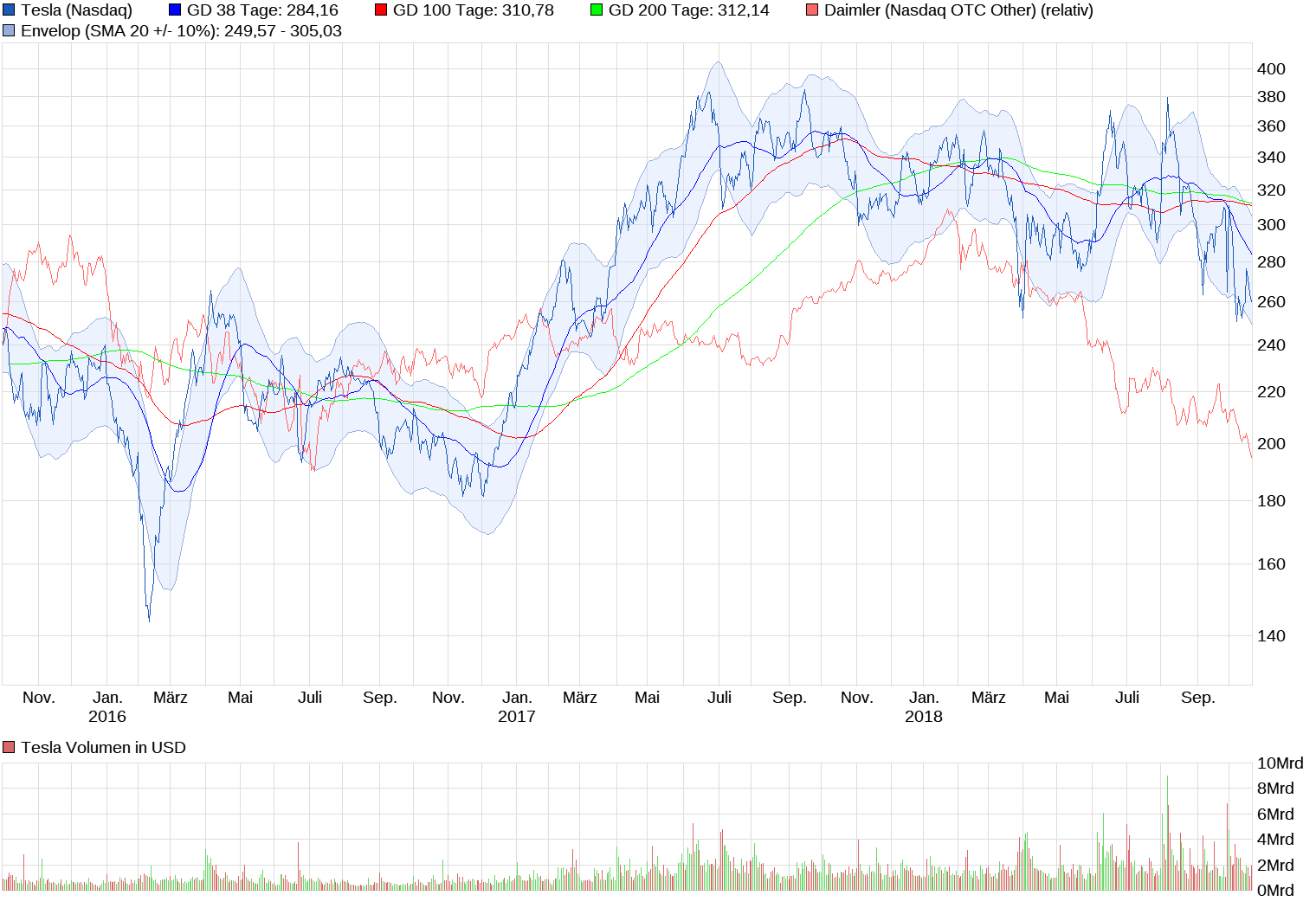Click the 220 price axis label

point(1271,392)
